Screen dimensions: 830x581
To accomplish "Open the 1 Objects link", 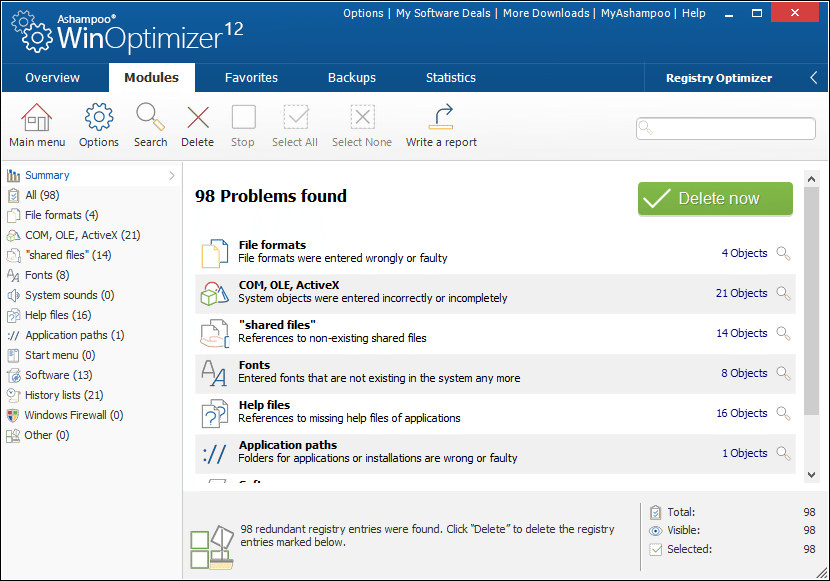I will click(x=744, y=453).
